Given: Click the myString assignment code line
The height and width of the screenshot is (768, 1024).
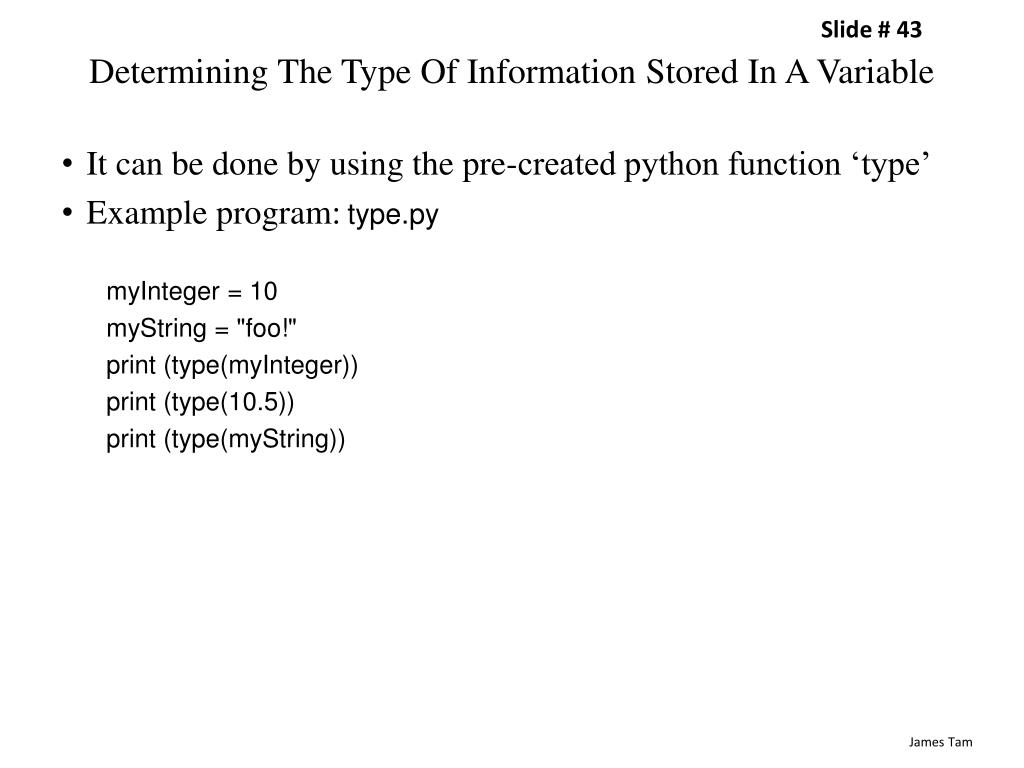Looking at the screenshot, I should point(202,329).
